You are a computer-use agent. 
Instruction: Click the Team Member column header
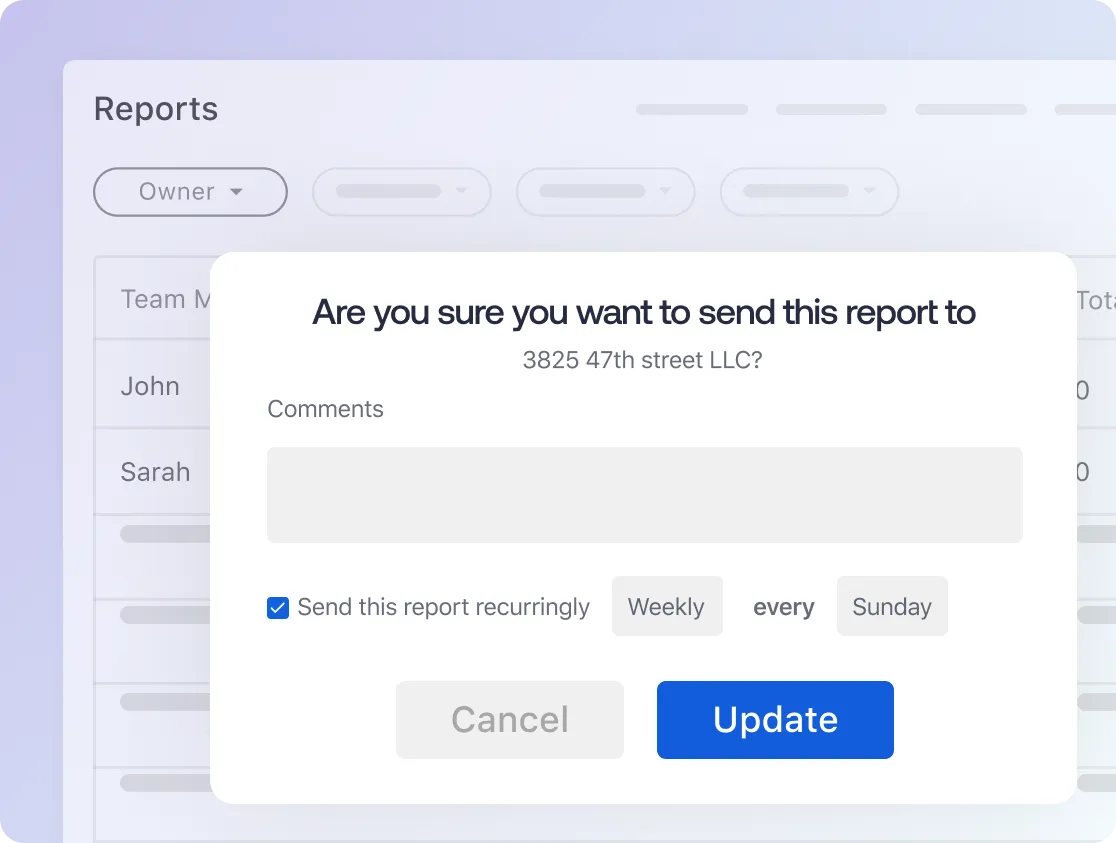166,299
